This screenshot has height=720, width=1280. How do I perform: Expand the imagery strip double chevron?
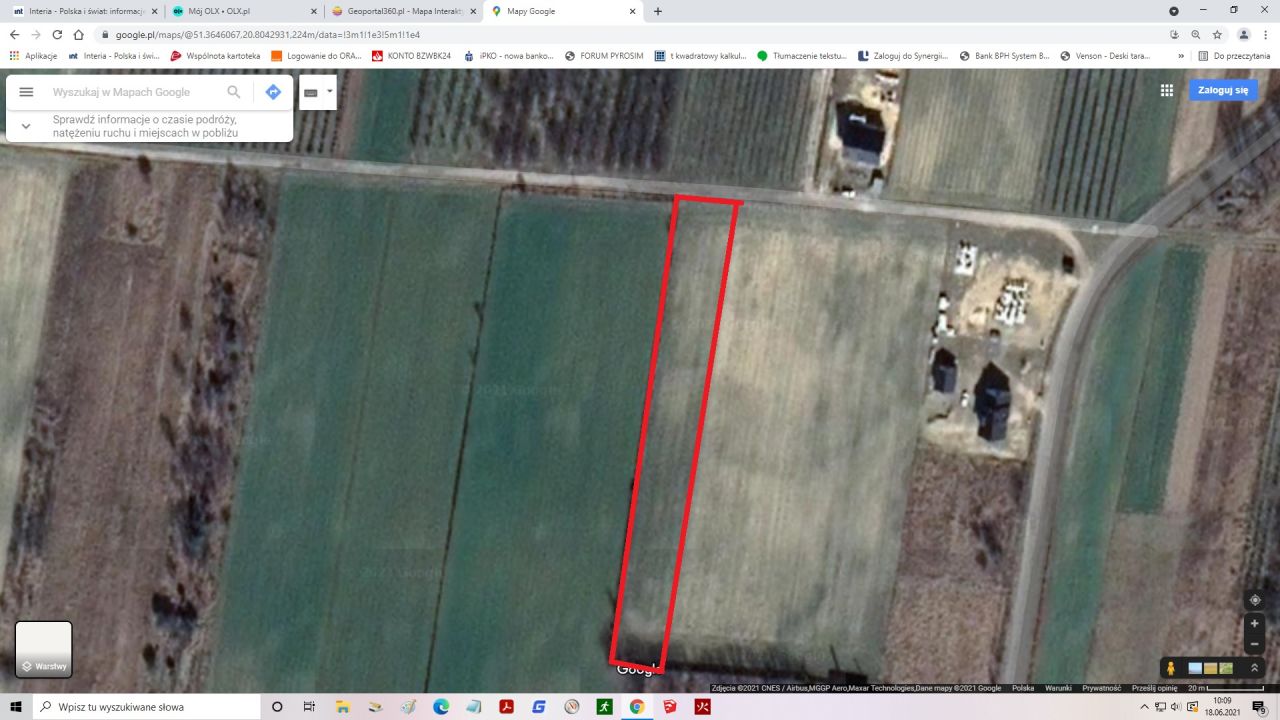tap(1254, 668)
